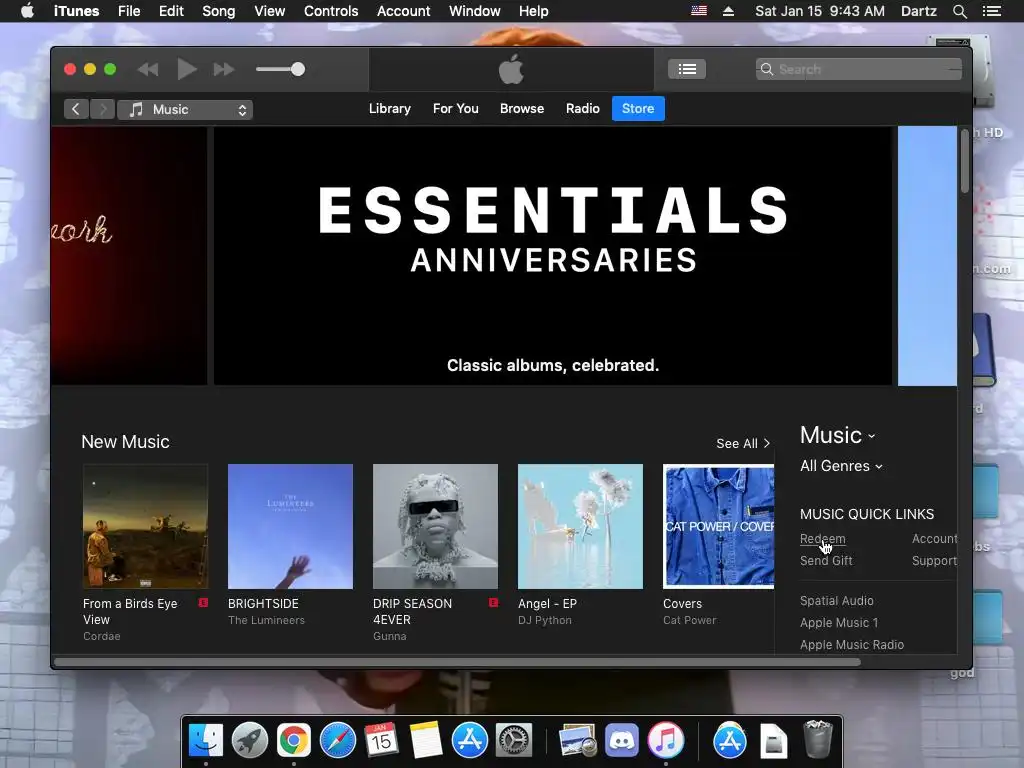Click the next track fast-forward button
1024x768 pixels.
click(224, 69)
